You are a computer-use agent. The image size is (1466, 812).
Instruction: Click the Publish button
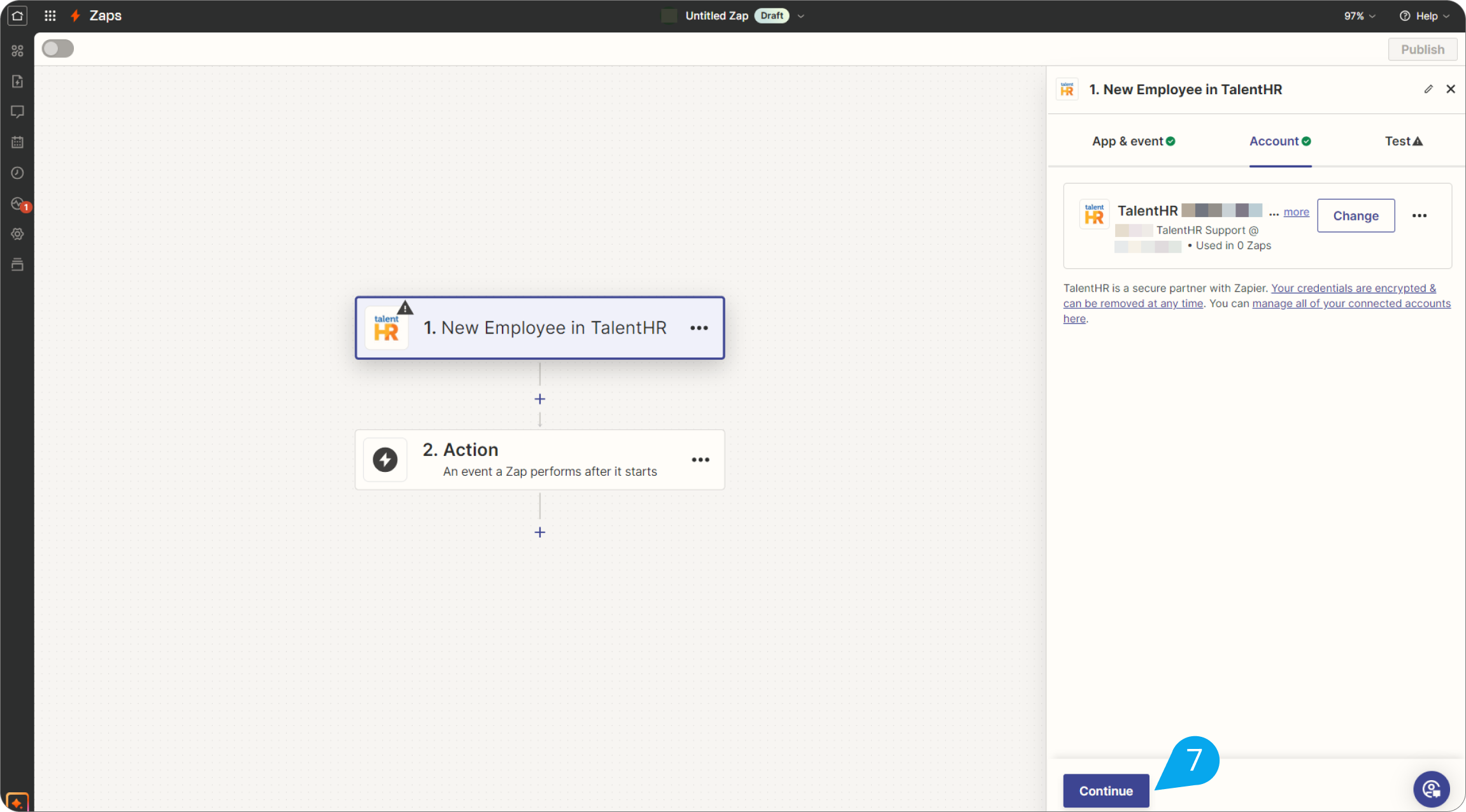coord(1423,50)
